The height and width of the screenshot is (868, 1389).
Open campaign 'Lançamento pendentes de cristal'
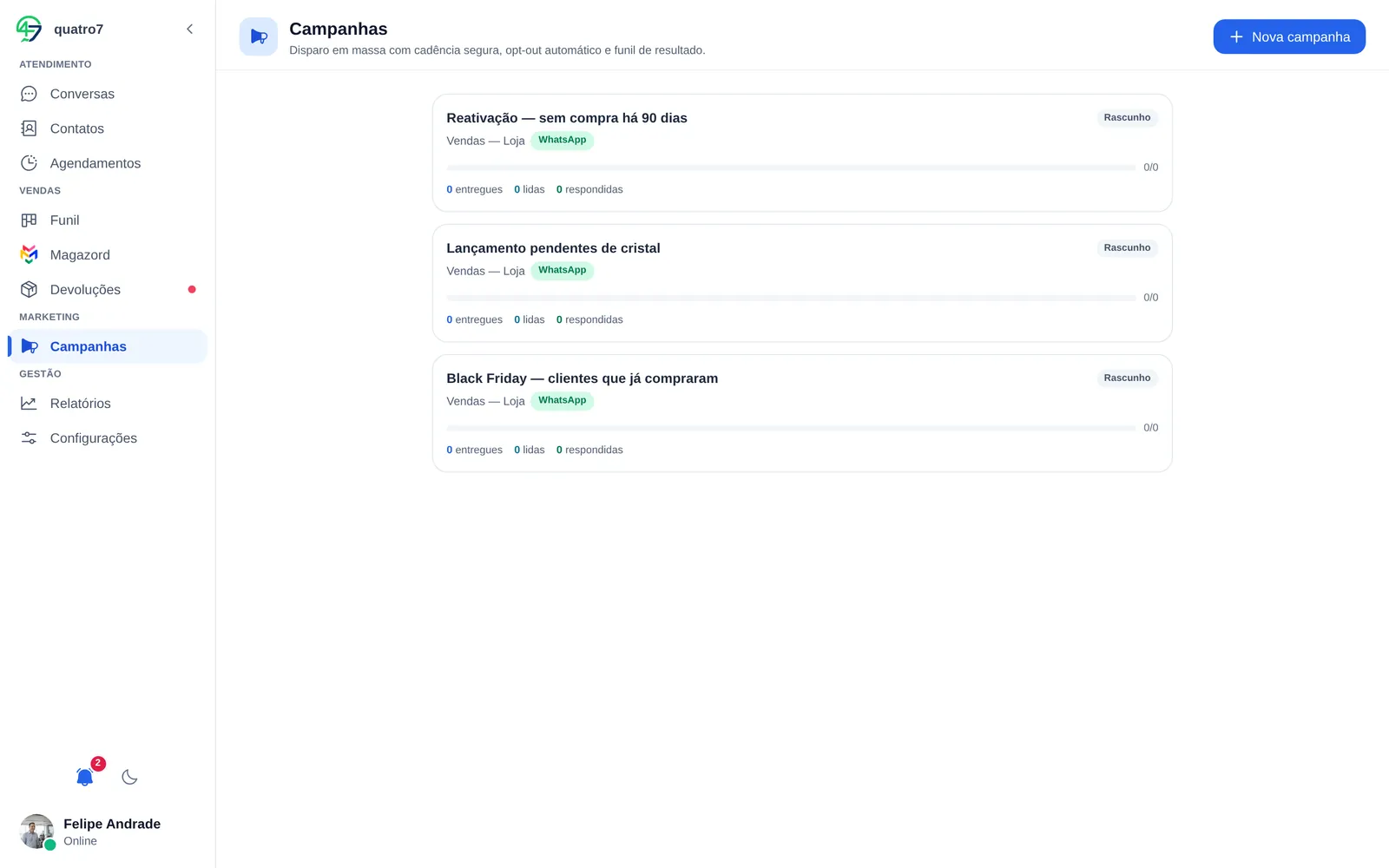tap(802, 283)
